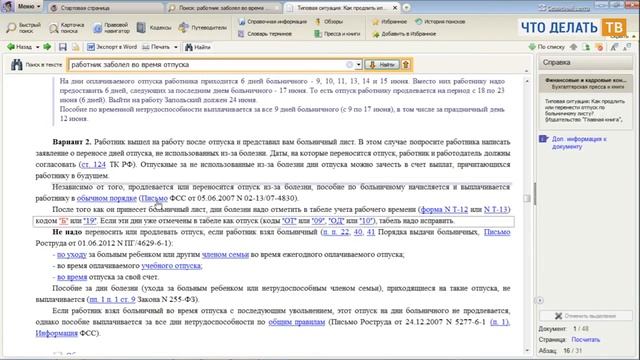Open the общим правилам link
This screenshot has width=640, height=360.
click(297, 322)
